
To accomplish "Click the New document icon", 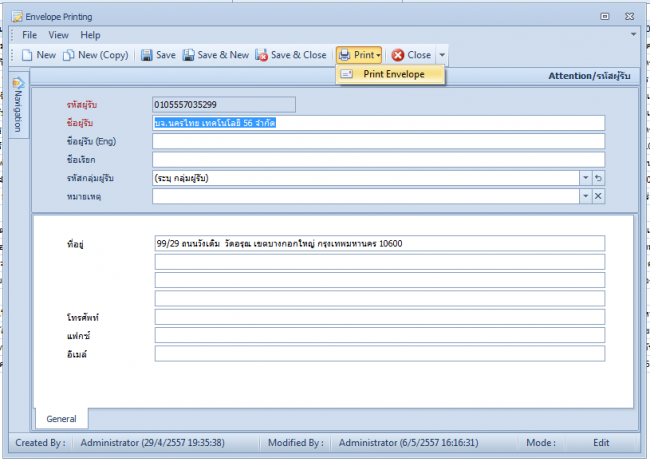I will [27, 55].
